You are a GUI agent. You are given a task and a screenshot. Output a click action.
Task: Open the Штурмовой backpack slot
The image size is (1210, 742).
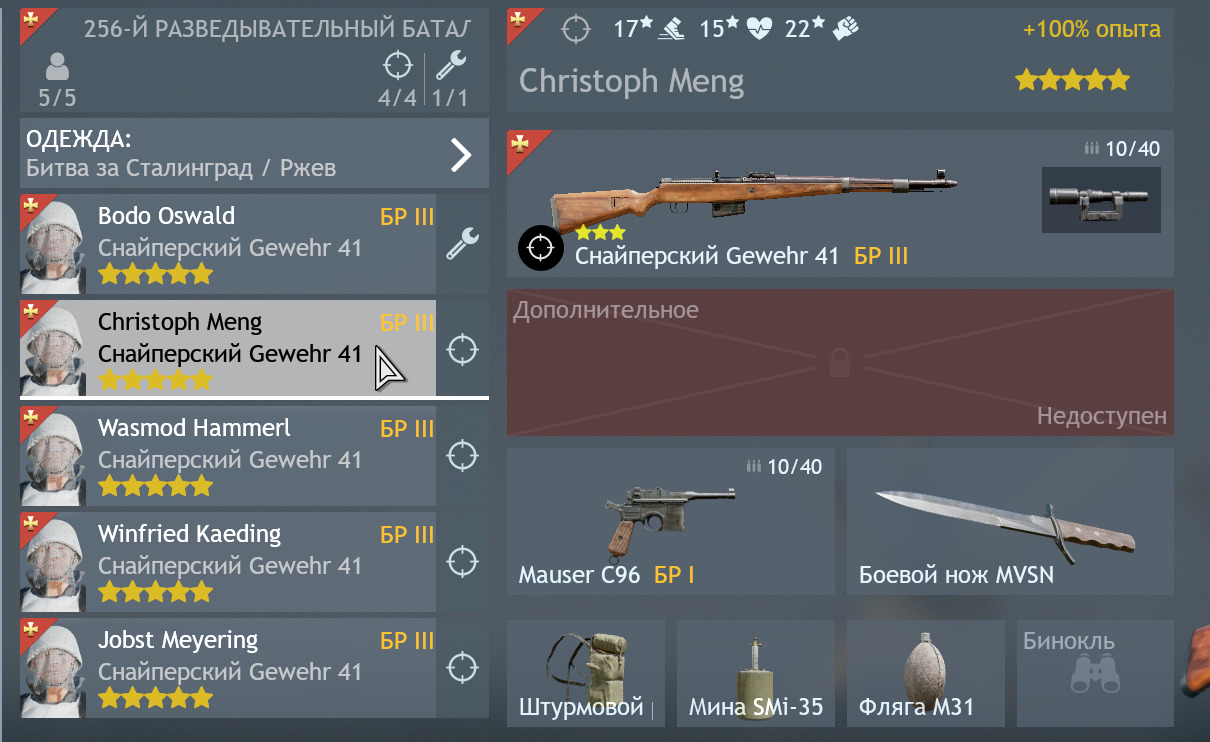tap(586, 673)
